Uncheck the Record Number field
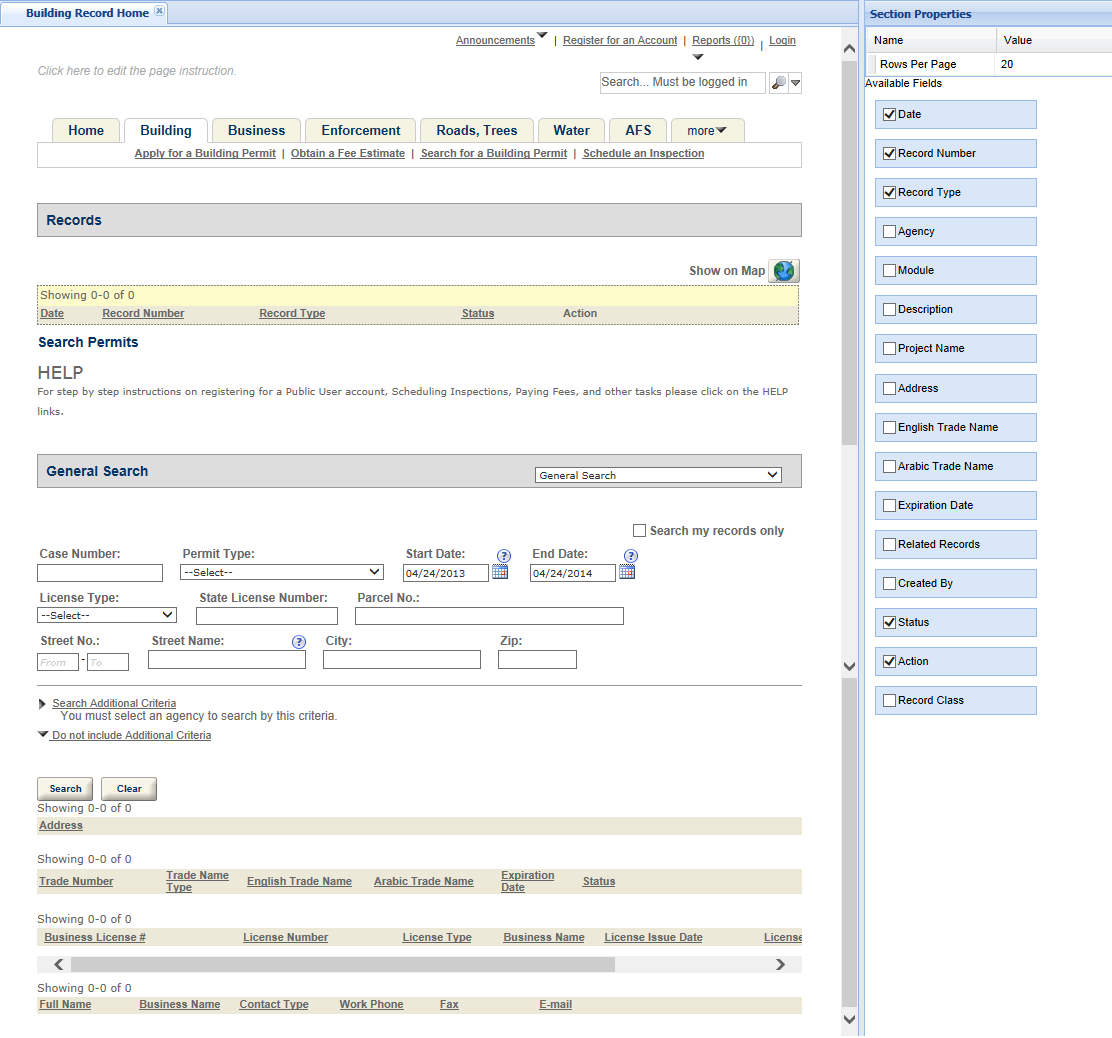 click(889, 154)
